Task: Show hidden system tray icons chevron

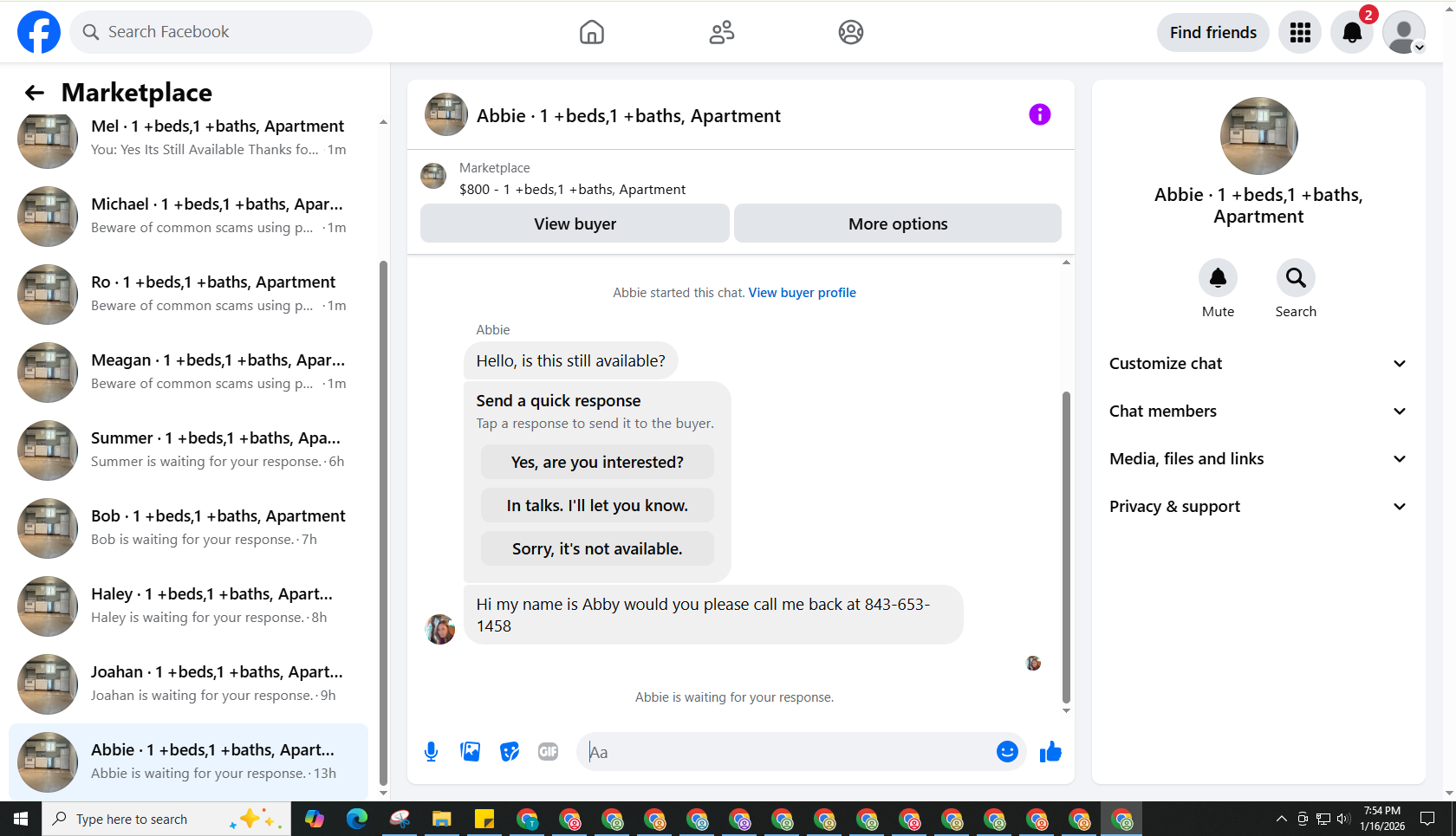Action: [x=1281, y=819]
